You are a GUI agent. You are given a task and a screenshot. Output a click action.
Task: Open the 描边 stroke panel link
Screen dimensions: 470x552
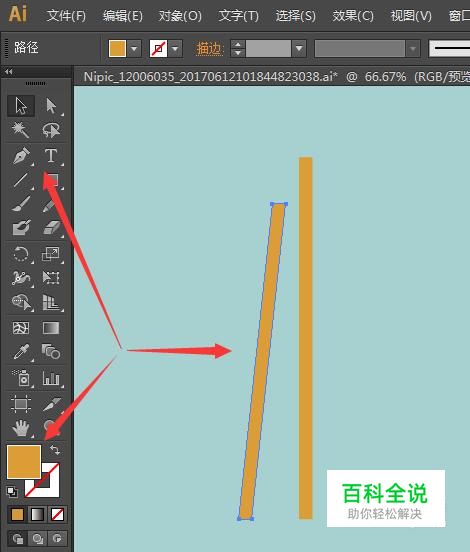tap(210, 48)
